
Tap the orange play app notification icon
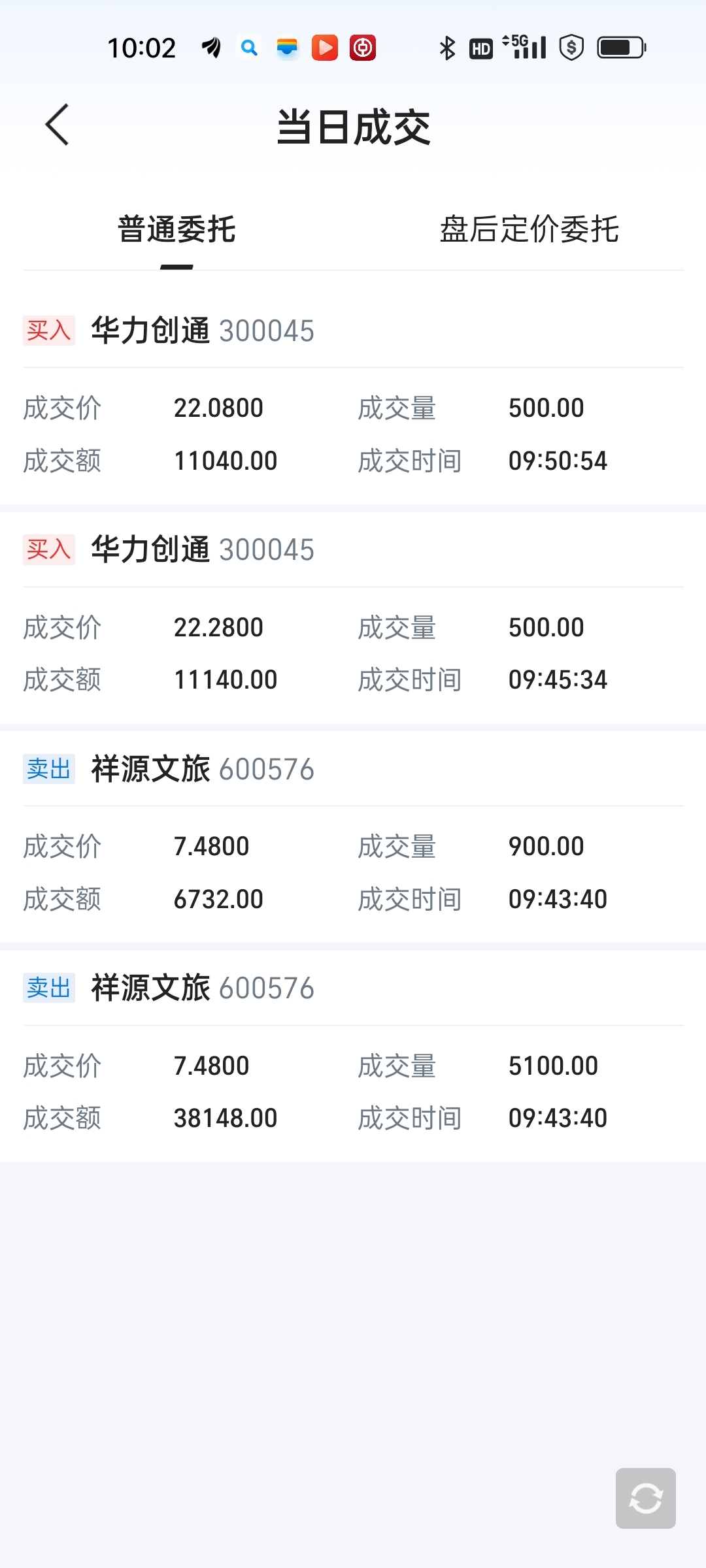pyautogui.click(x=325, y=48)
